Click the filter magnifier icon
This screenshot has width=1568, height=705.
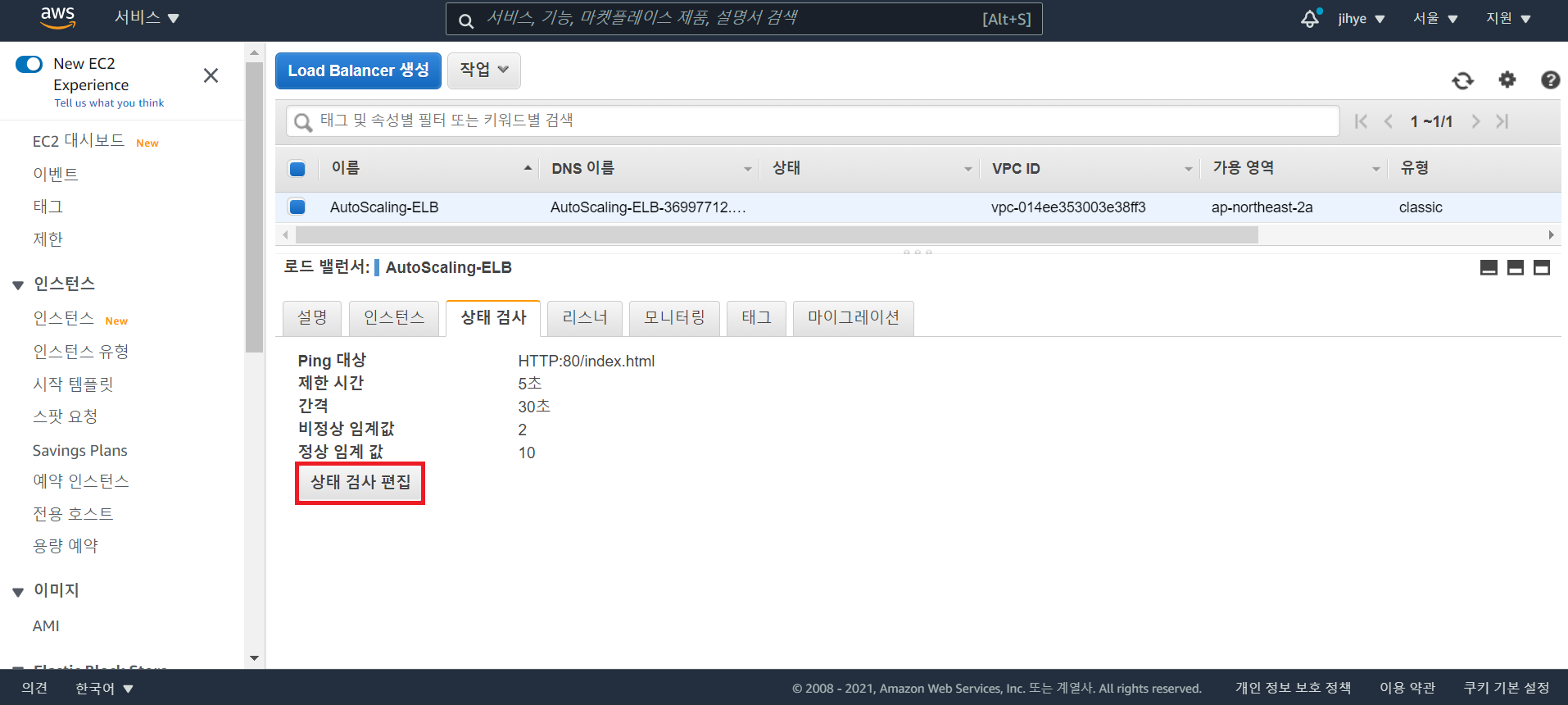(x=303, y=122)
